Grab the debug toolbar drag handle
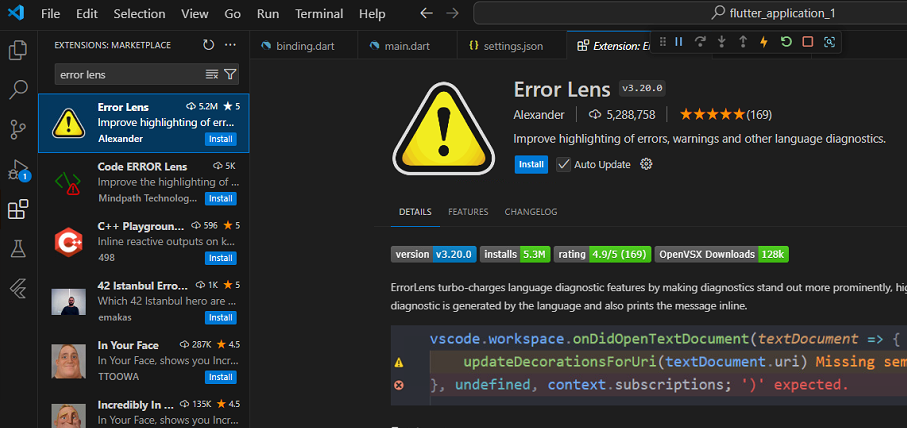The height and width of the screenshot is (428, 907). point(663,42)
